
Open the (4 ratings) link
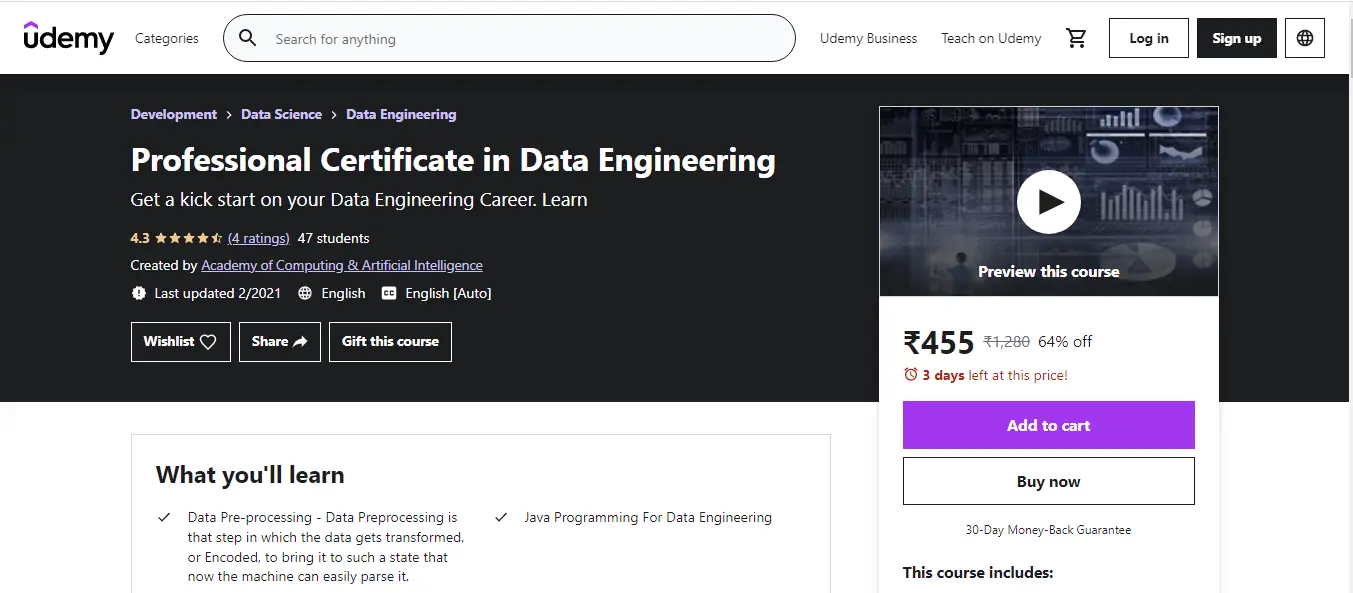point(258,238)
